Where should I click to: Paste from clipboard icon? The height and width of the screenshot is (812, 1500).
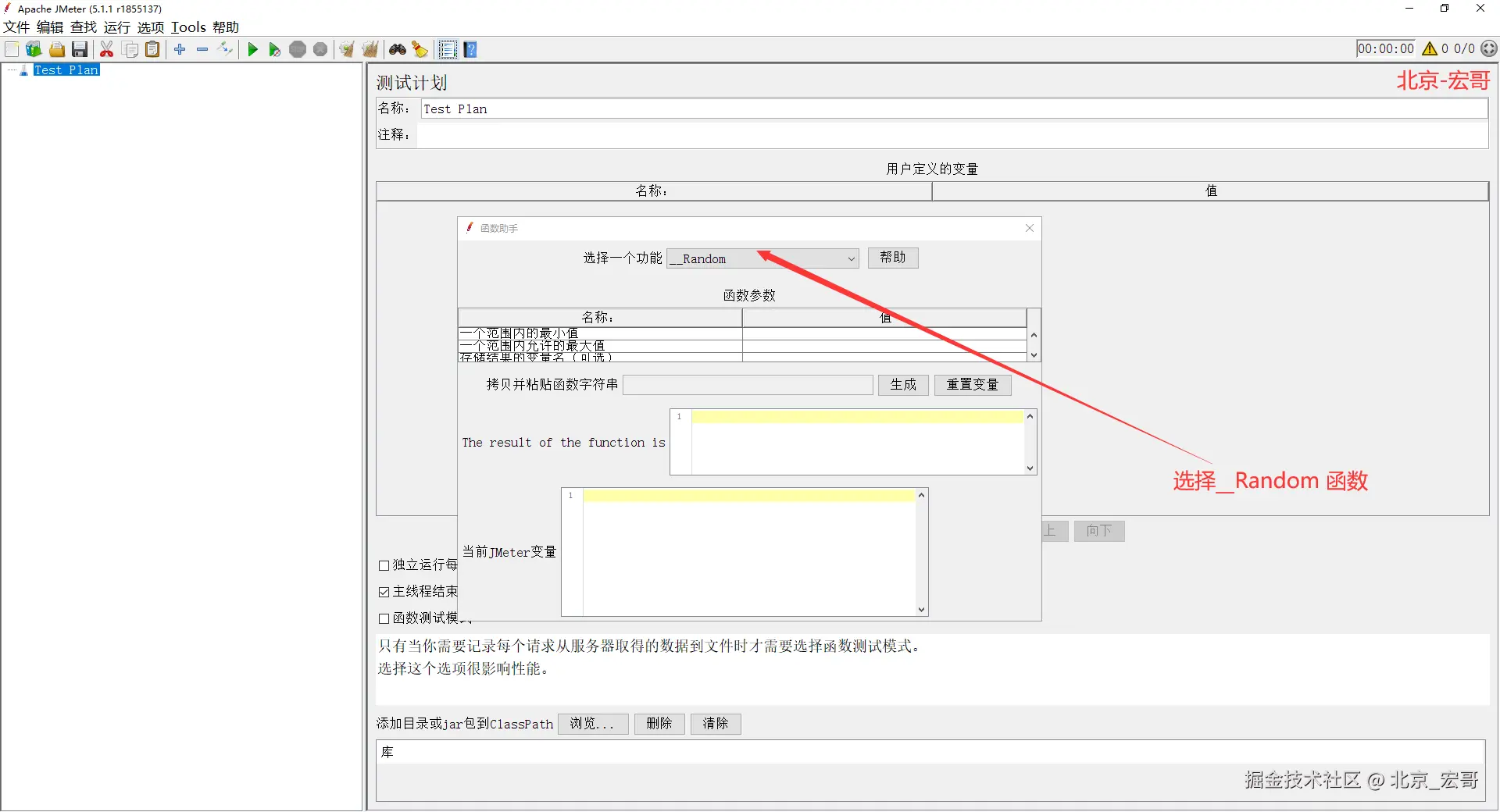point(153,49)
